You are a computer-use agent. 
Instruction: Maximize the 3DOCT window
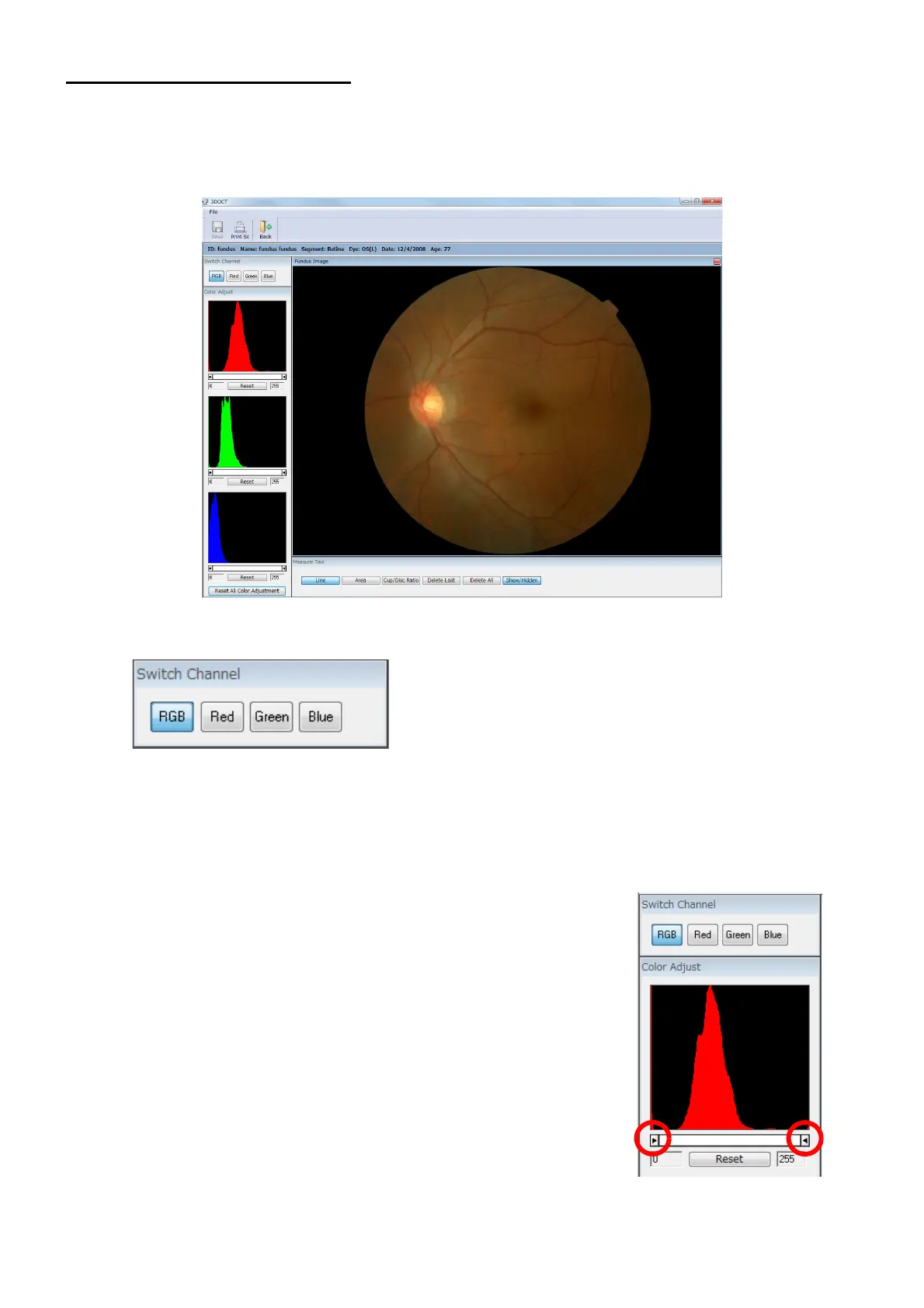(696, 201)
